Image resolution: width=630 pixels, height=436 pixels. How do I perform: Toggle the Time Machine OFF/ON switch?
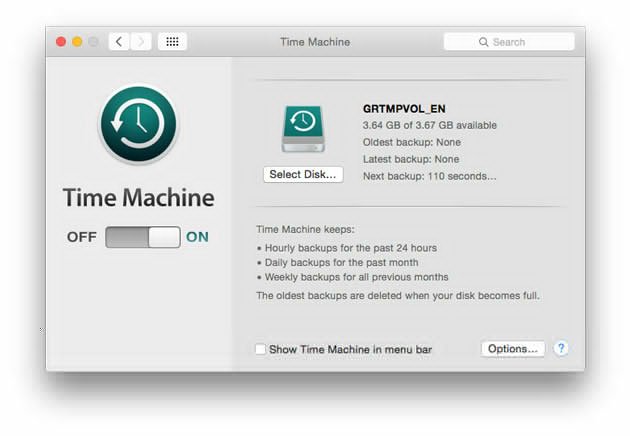pyautogui.click(x=143, y=237)
